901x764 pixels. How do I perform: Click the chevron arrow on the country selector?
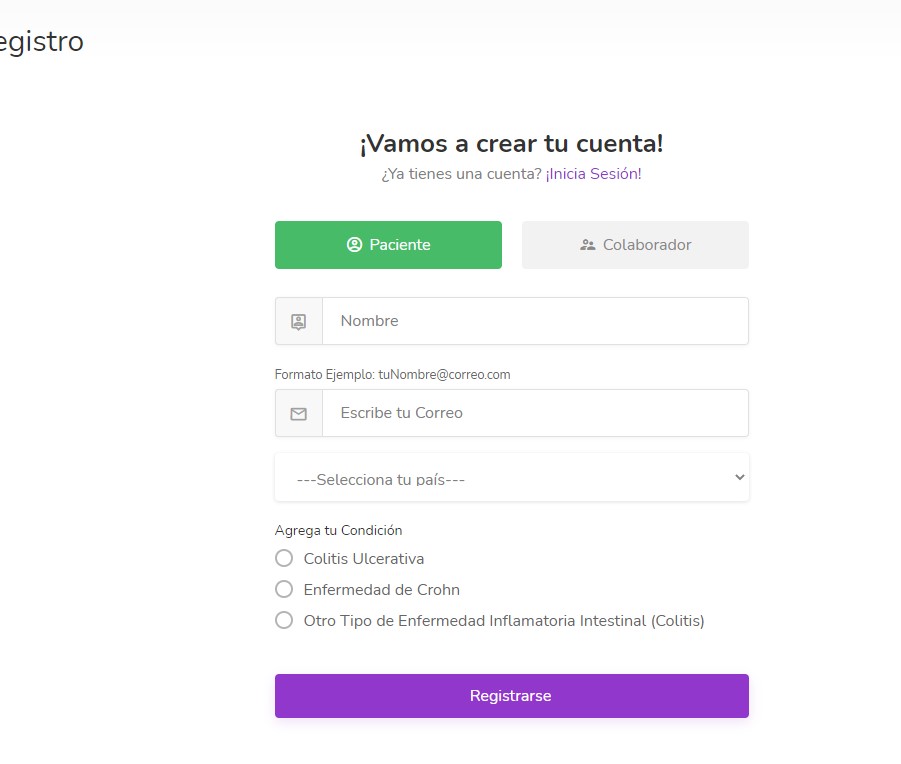click(738, 478)
